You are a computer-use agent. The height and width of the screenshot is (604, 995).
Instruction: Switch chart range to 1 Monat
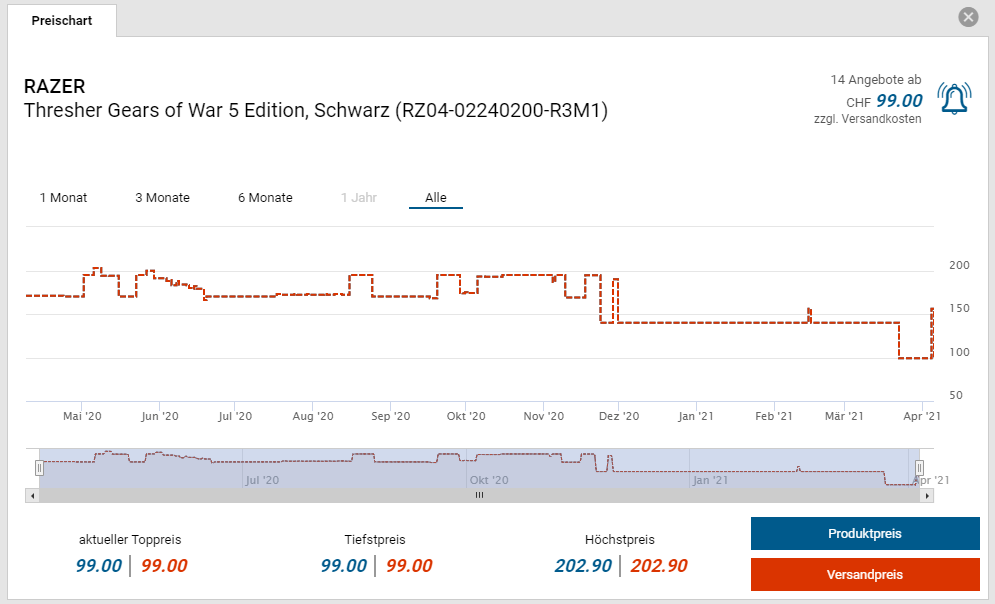63,198
